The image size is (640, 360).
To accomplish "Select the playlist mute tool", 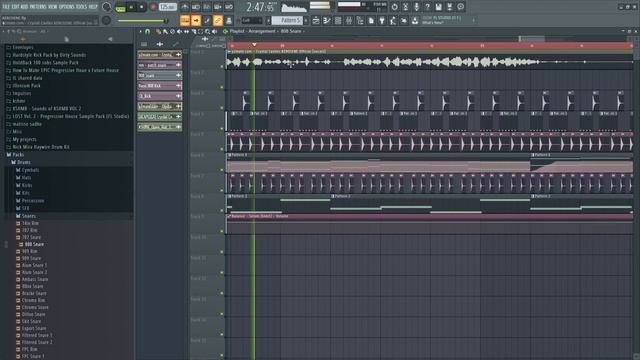I will [179, 31].
